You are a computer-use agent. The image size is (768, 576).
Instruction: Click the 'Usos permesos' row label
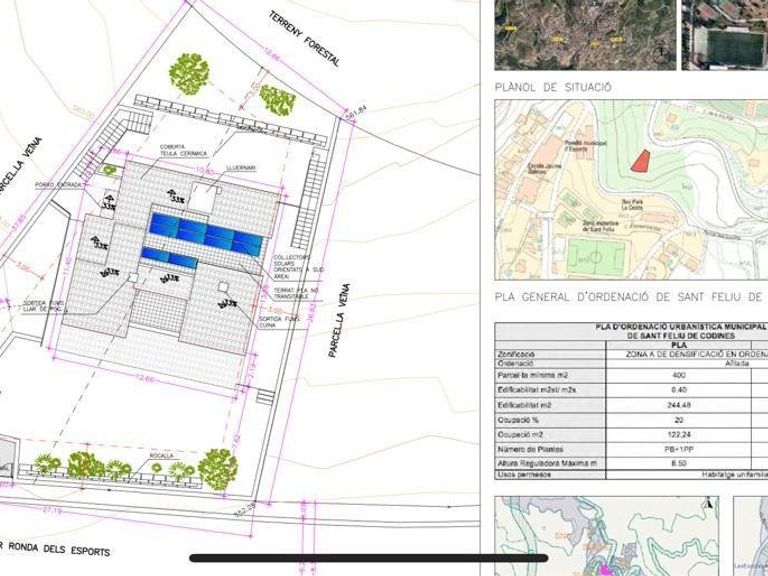(524, 475)
